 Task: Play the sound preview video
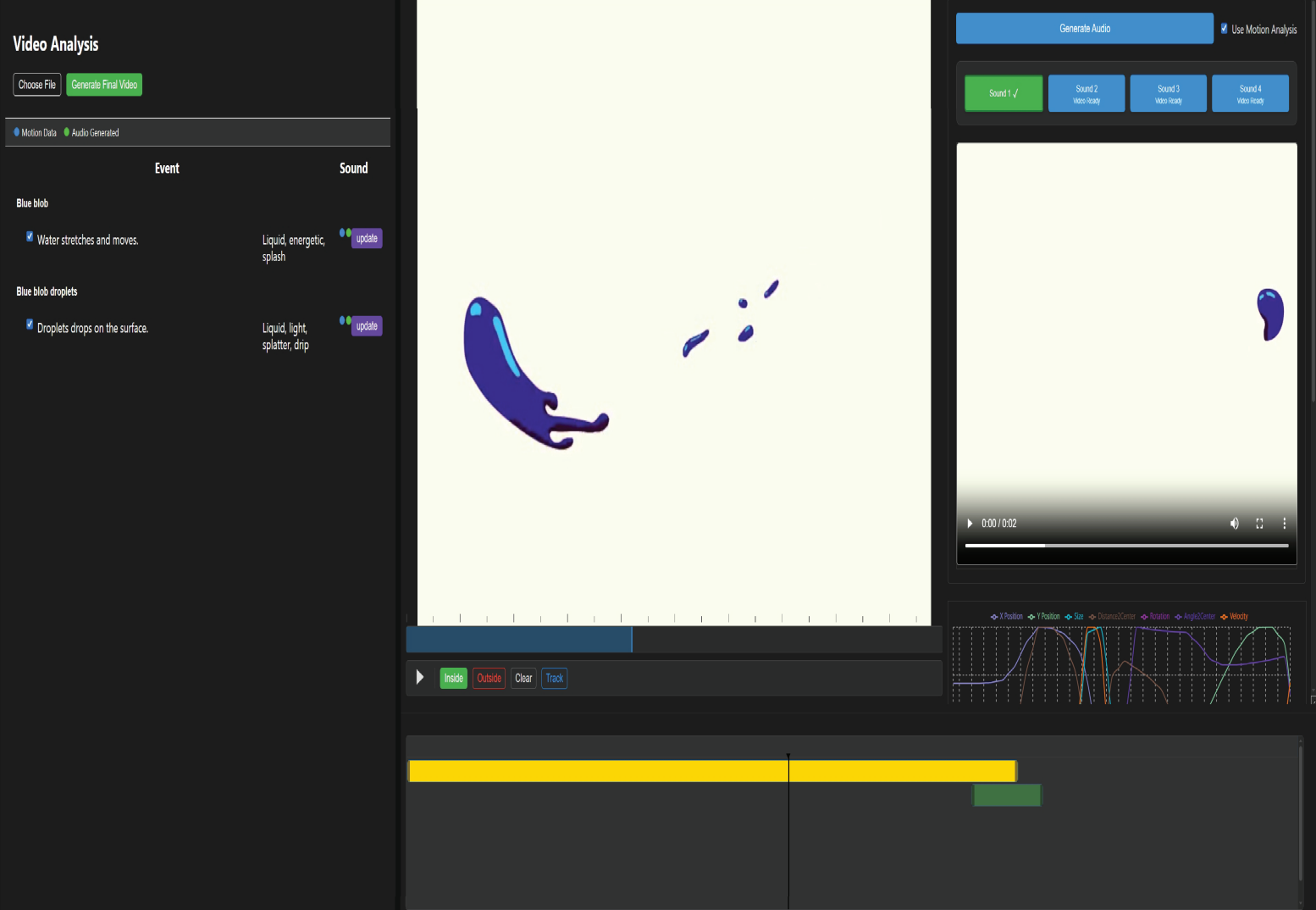tap(970, 524)
